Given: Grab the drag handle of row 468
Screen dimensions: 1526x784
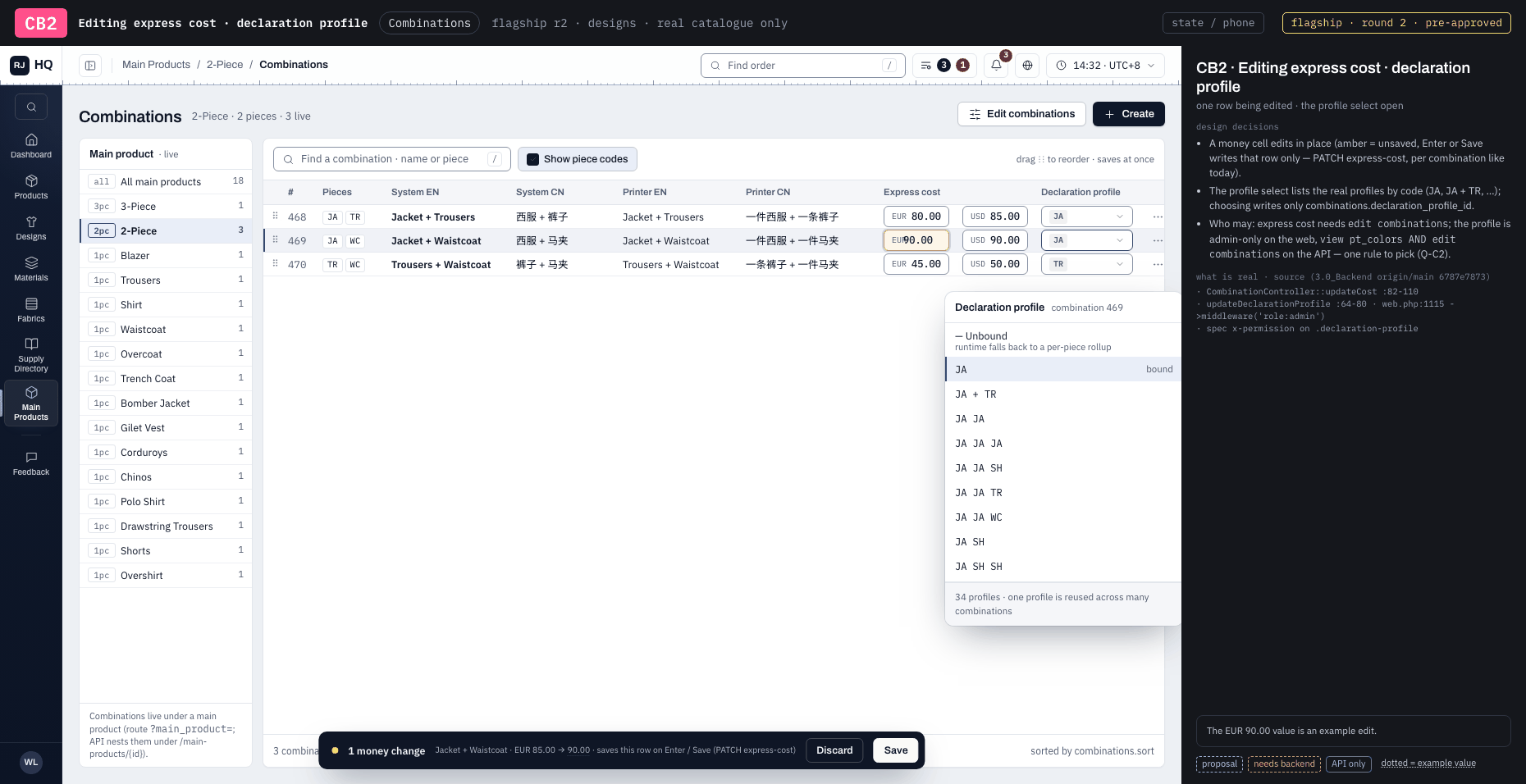Looking at the screenshot, I should 275,216.
